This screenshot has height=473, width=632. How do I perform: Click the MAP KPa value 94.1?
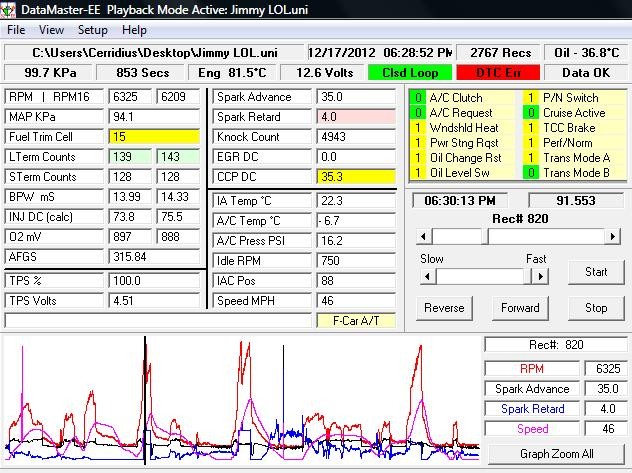pos(154,117)
